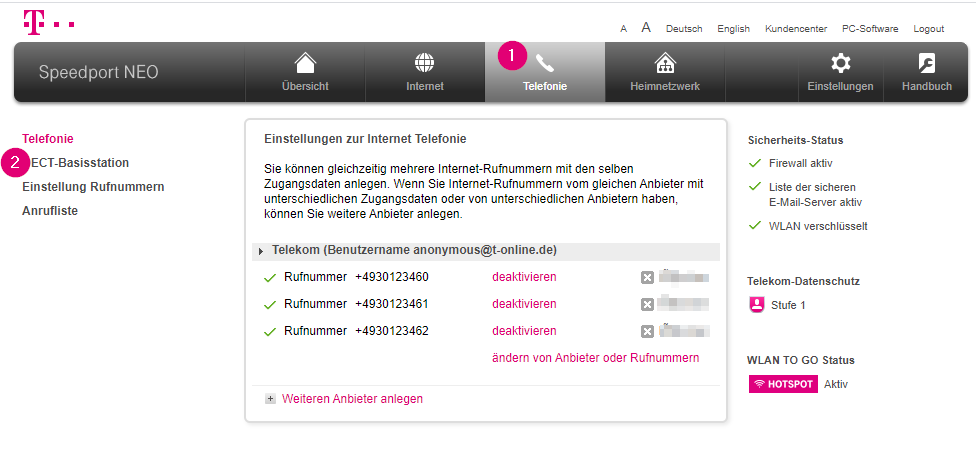Switch language to Deutsch
Screen dimensions: 976x453
pyautogui.click(x=684, y=29)
